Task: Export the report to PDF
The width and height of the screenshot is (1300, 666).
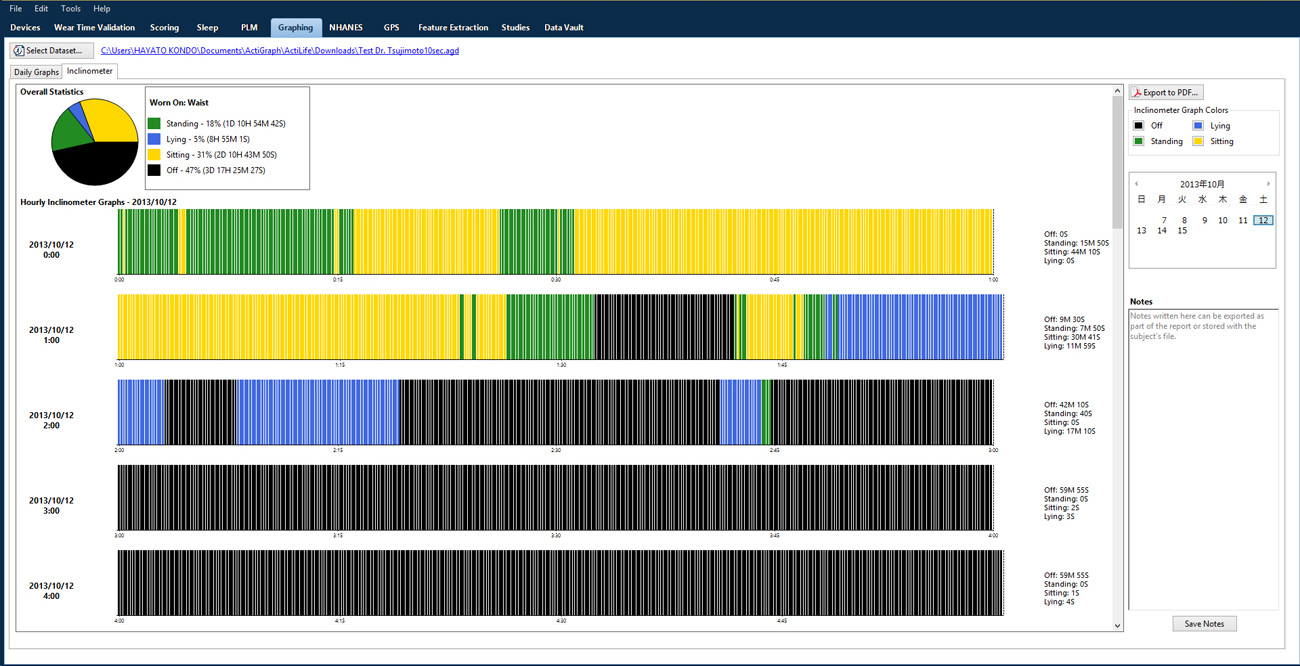Action: point(1166,92)
